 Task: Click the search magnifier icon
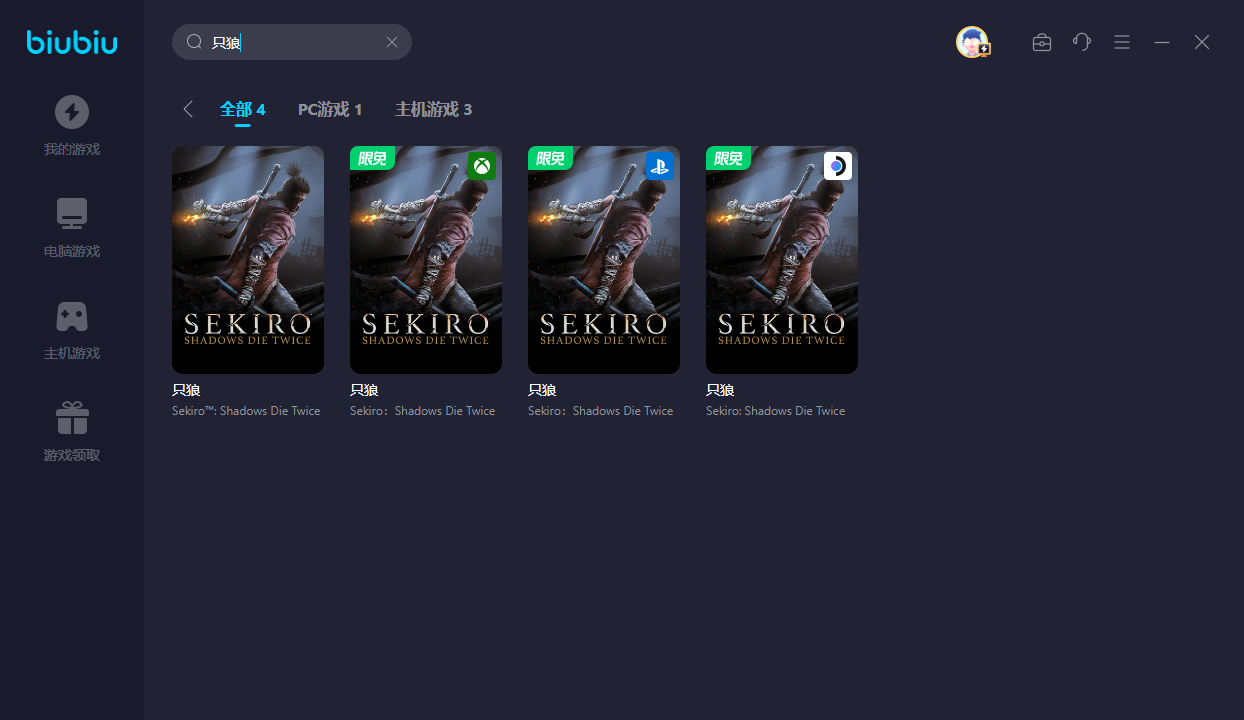pyautogui.click(x=194, y=42)
